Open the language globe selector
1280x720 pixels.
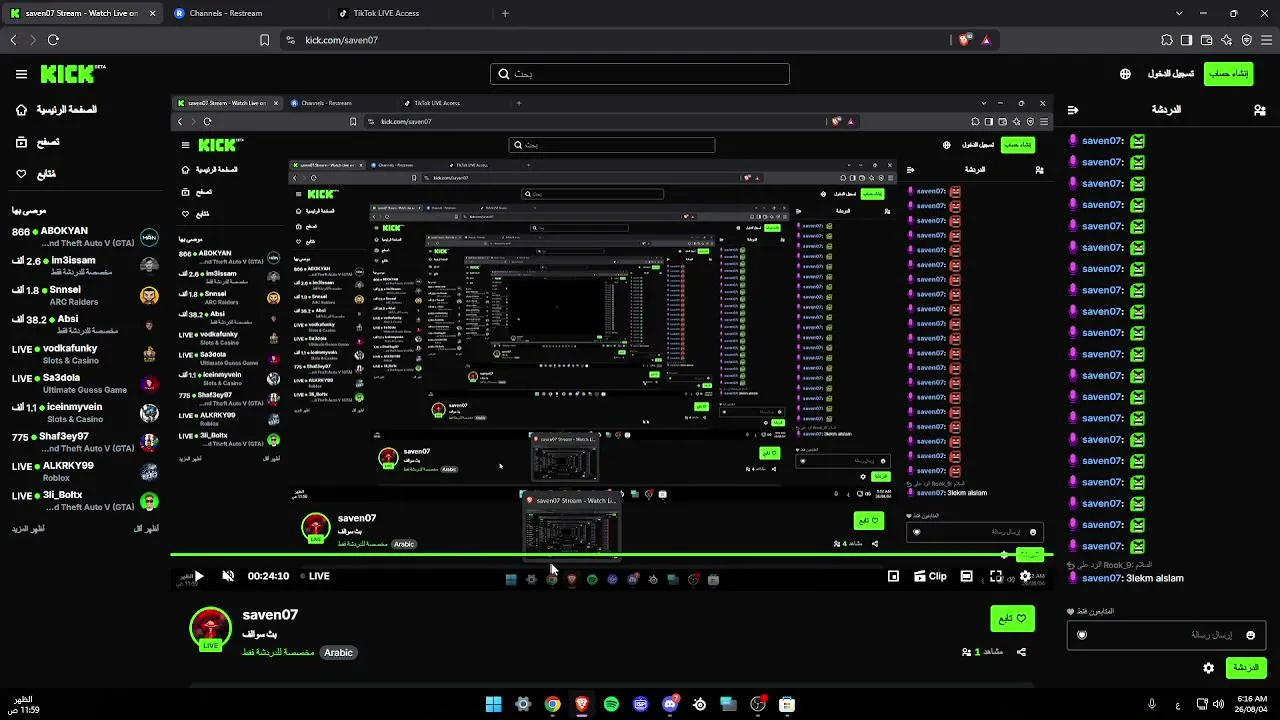[x=1125, y=74]
